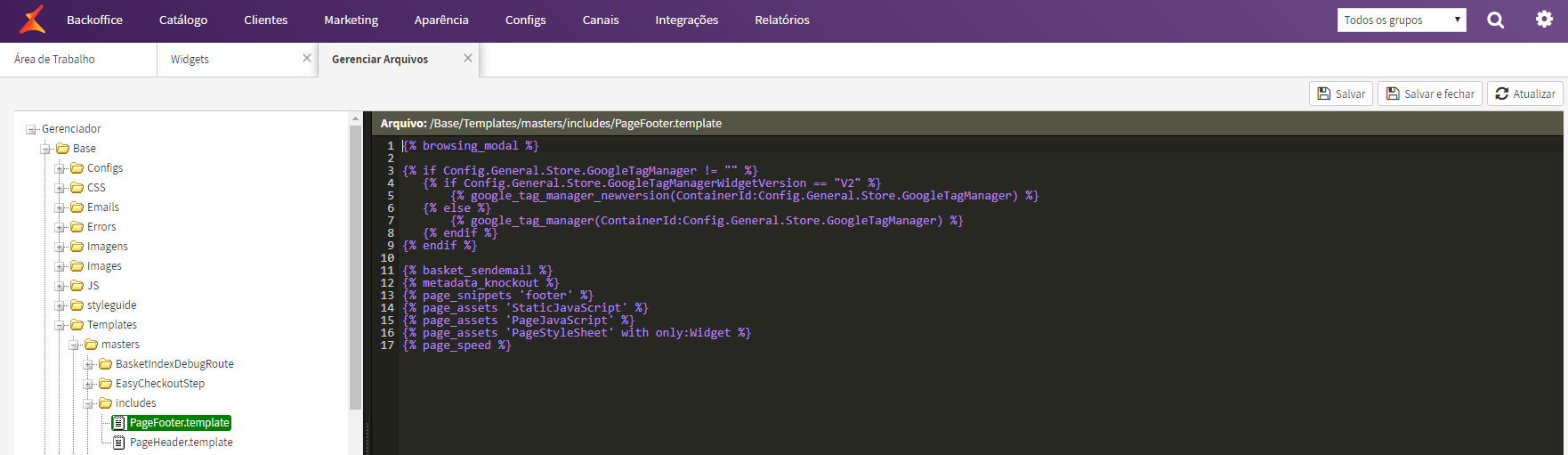Click the PageFooter.template file icon

point(119,423)
